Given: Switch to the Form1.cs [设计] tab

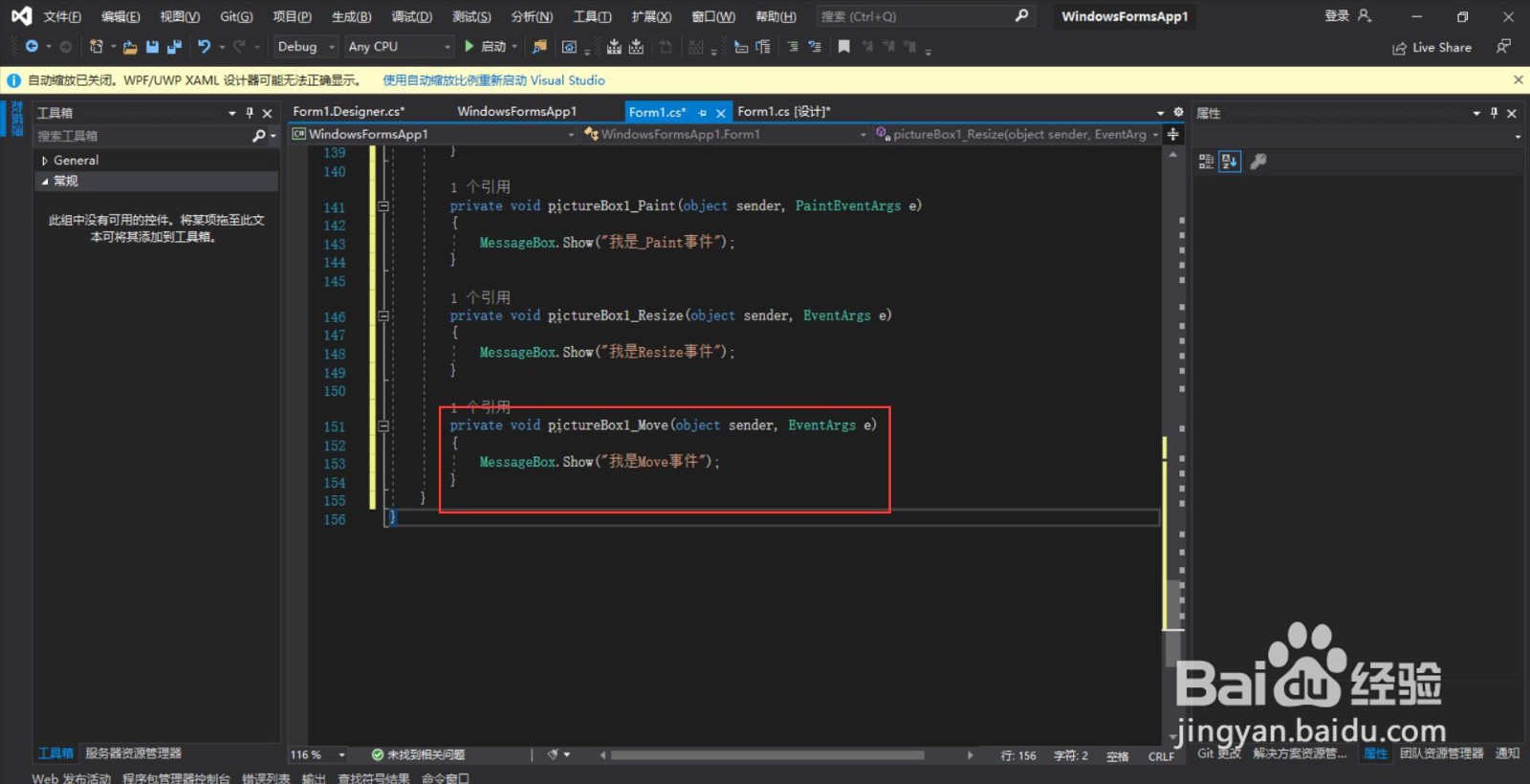Looking at the screenshot, I should [x=783, y=111].
